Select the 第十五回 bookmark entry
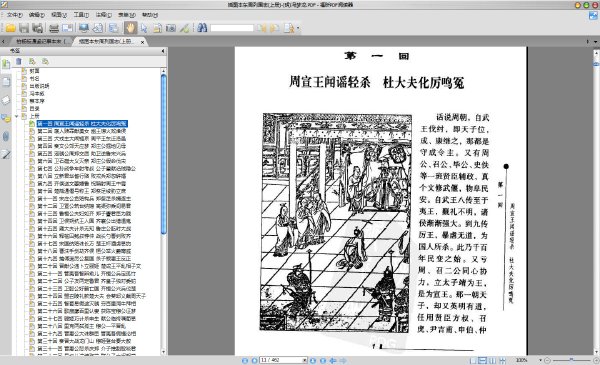Screen dimensions: 600x365 pyautogui.click(x=84, y=228)
